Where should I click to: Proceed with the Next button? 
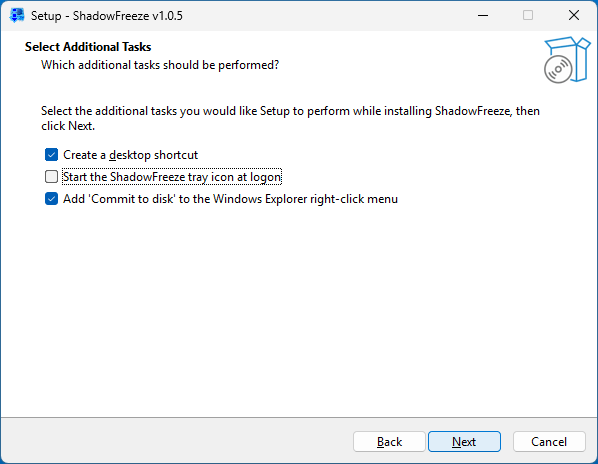464,442
